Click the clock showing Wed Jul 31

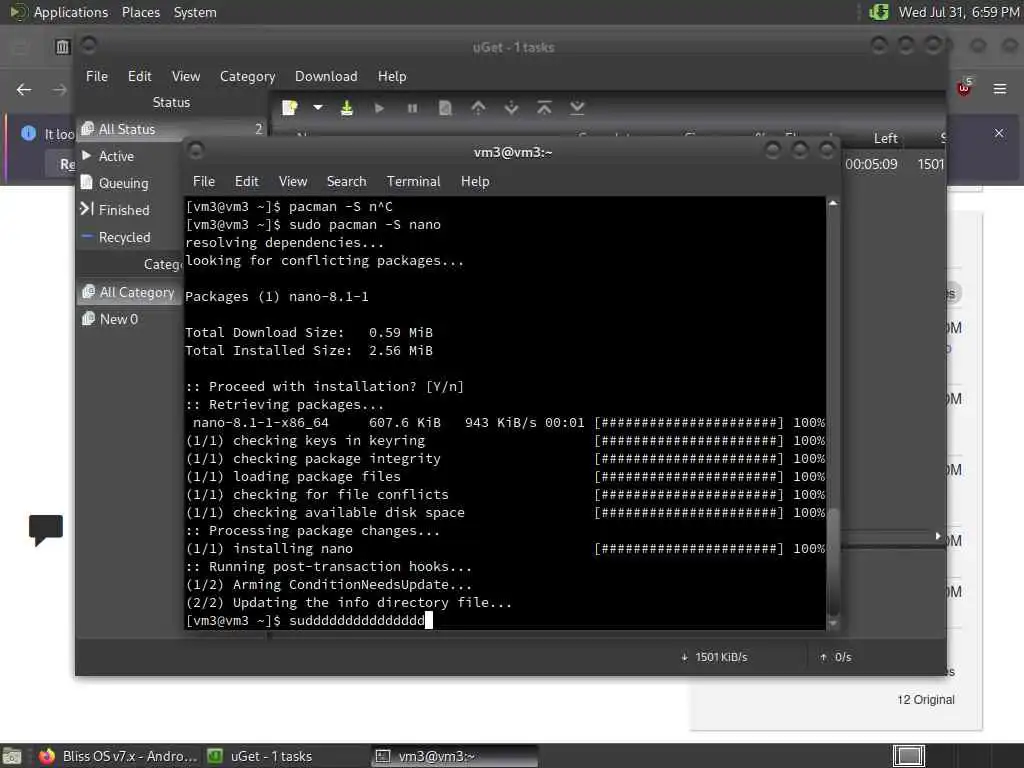click(959, 12)
